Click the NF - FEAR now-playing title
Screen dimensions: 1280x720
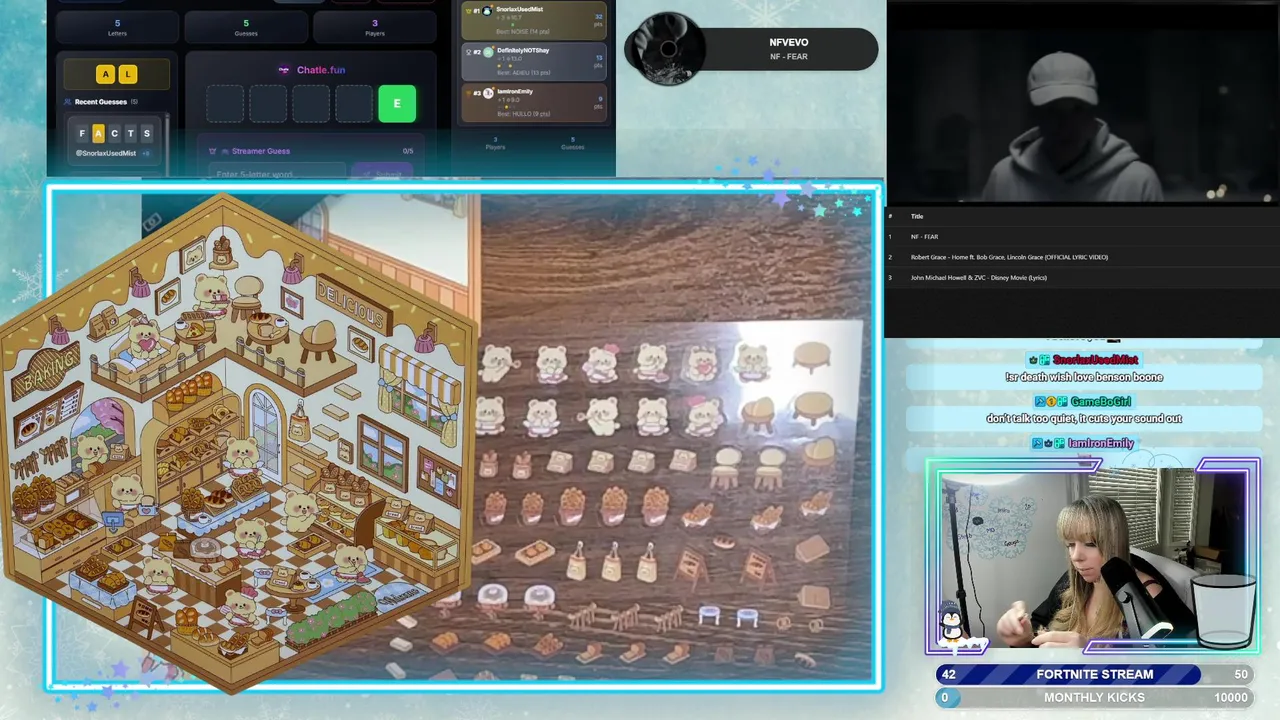789,57
